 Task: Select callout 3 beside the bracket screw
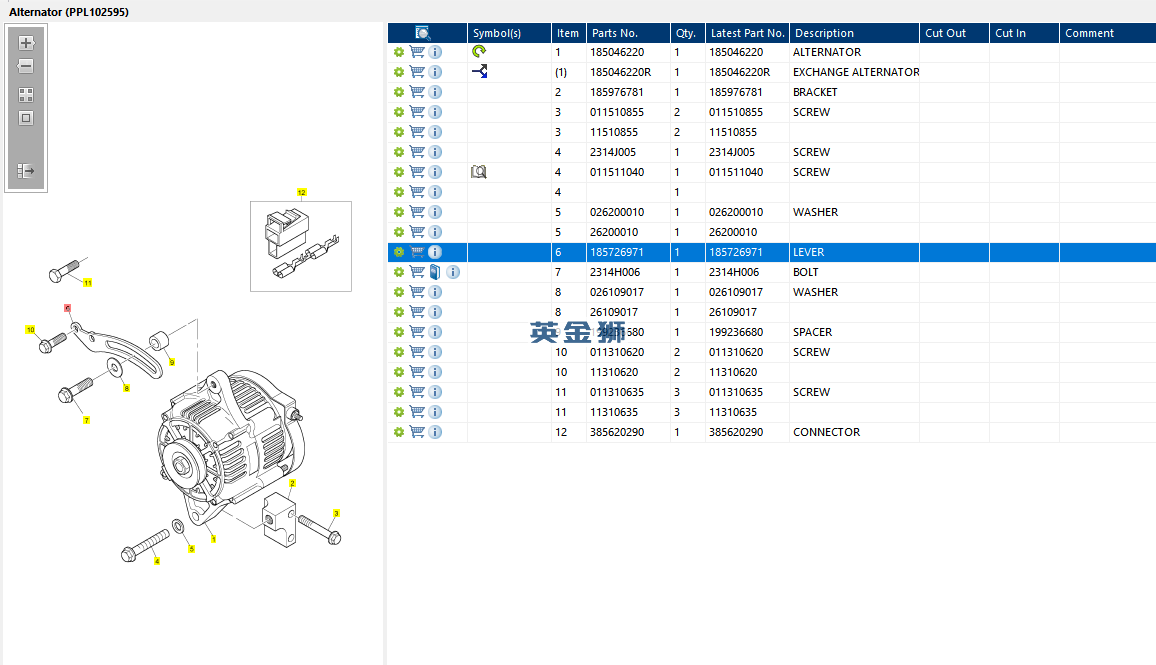336,513
